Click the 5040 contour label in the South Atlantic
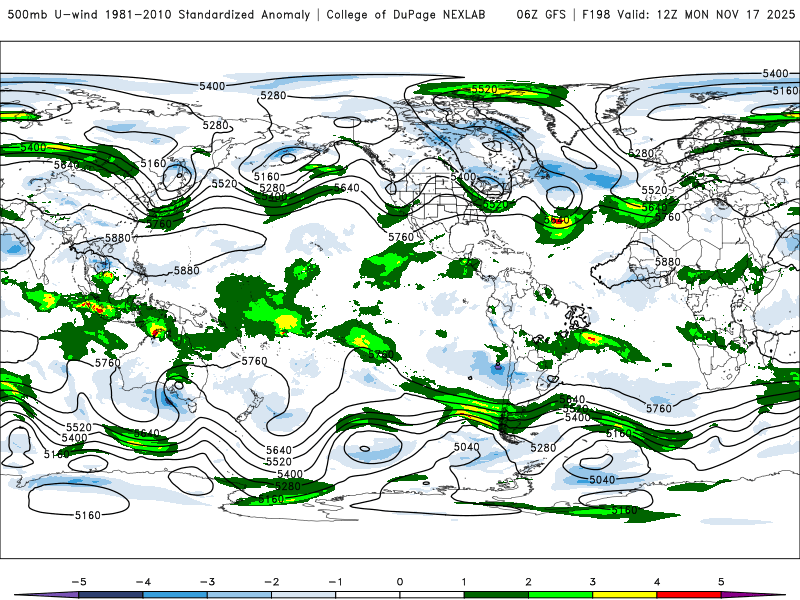The image size is (800, 600). (602, 480)
